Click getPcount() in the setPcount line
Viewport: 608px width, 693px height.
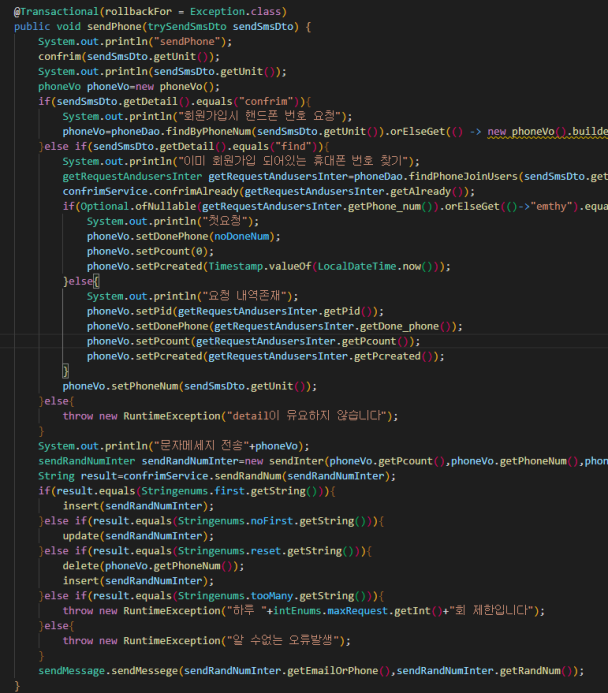click(375, 341)
